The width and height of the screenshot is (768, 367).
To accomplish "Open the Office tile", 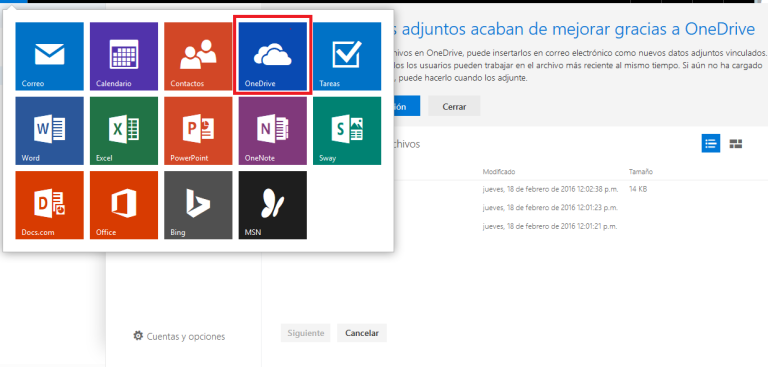I will point(124,205).
